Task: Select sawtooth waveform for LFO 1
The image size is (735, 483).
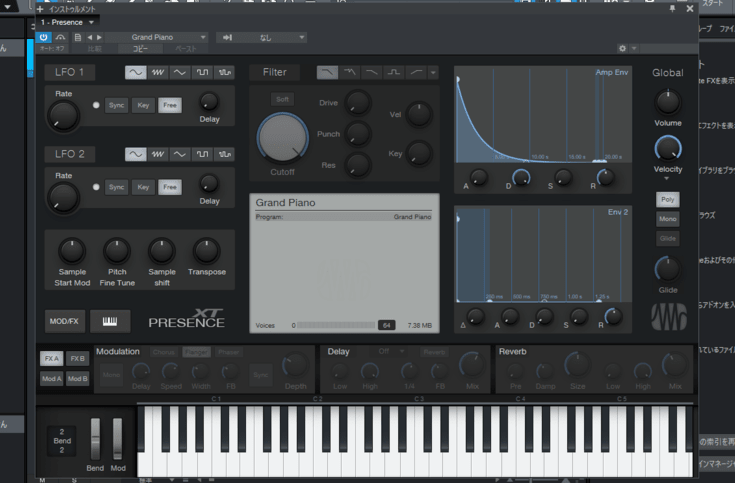Action: [158, 72]
